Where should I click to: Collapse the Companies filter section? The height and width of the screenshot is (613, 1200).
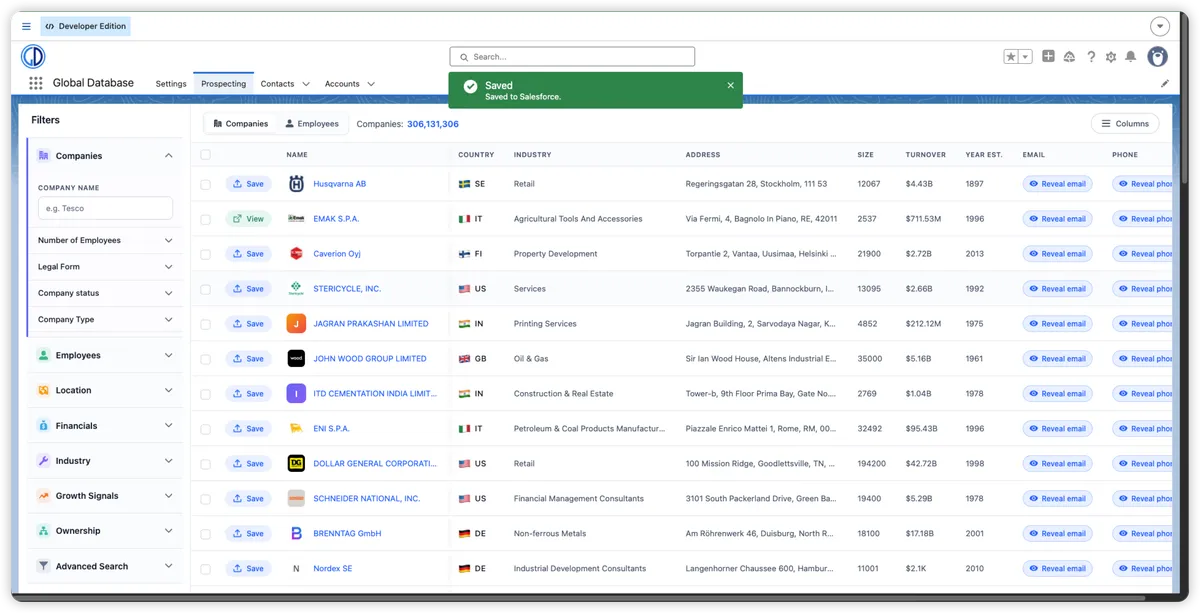click(168, 156)
